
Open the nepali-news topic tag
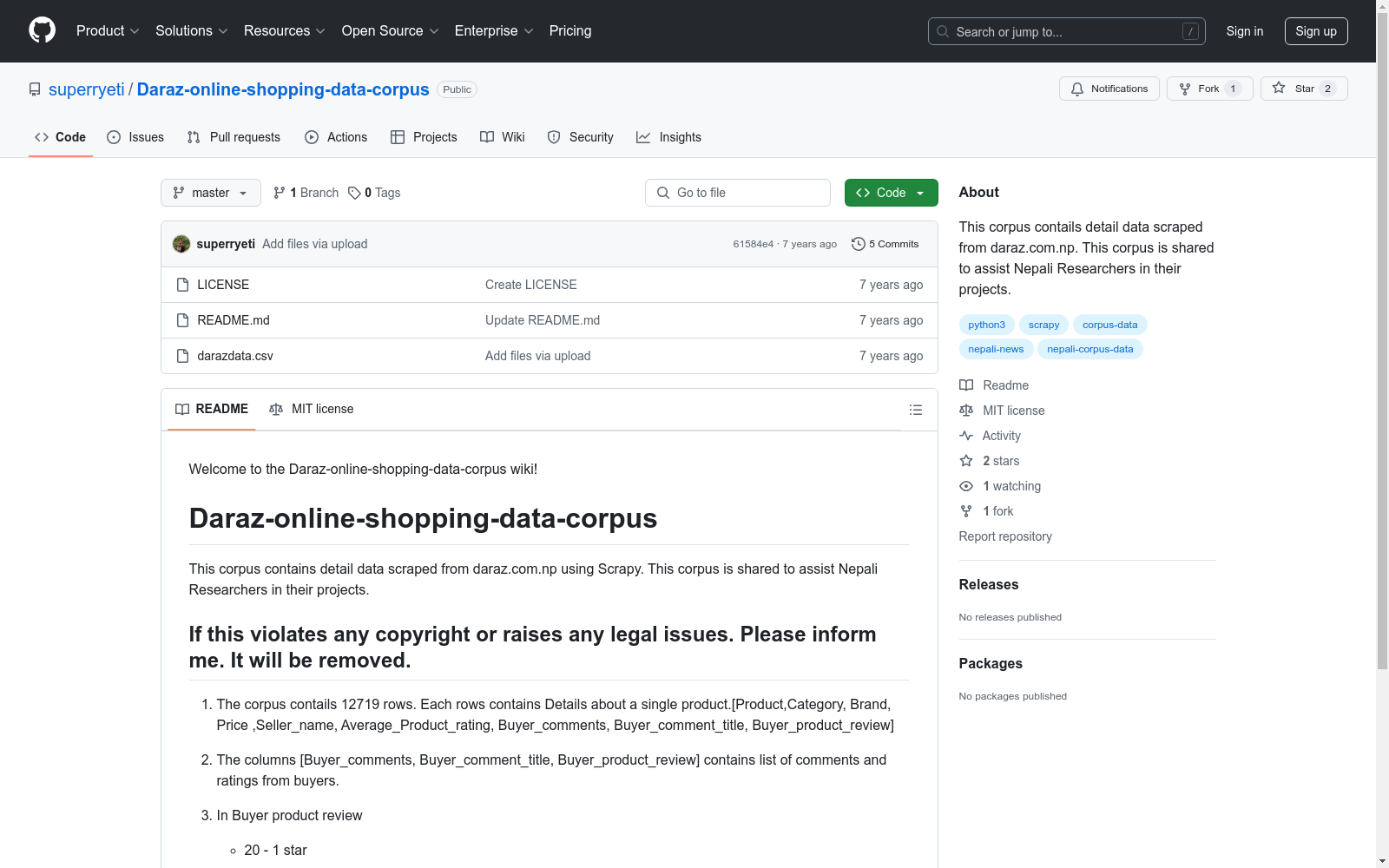[996, 349]
